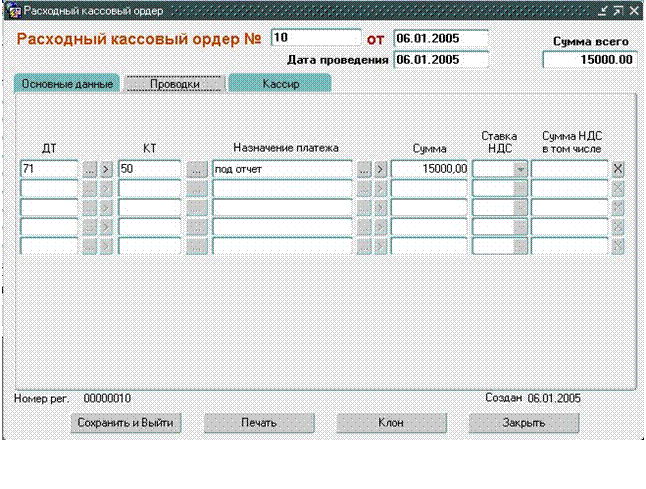Viewport: 646px width, 489px height.
Task: Click the ДТ arrow button in the second row
Action: 106,189
